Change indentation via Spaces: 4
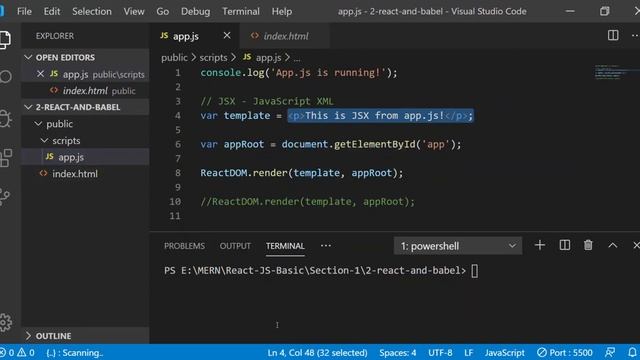 (398, 352)
